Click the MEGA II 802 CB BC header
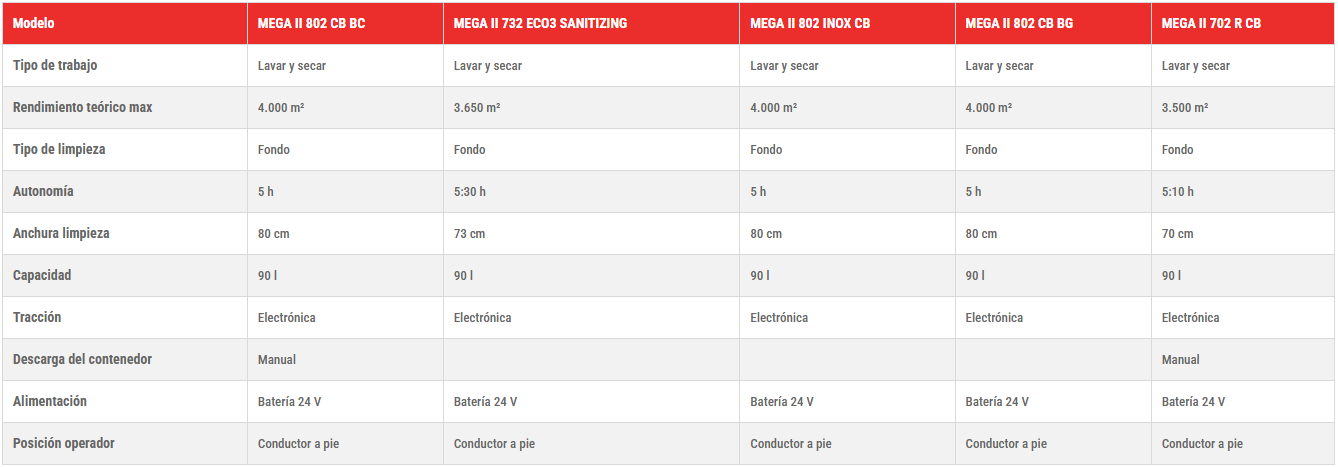Image resolution: width=1338 pixels, height=467 pixels. [x=311, y=23]
